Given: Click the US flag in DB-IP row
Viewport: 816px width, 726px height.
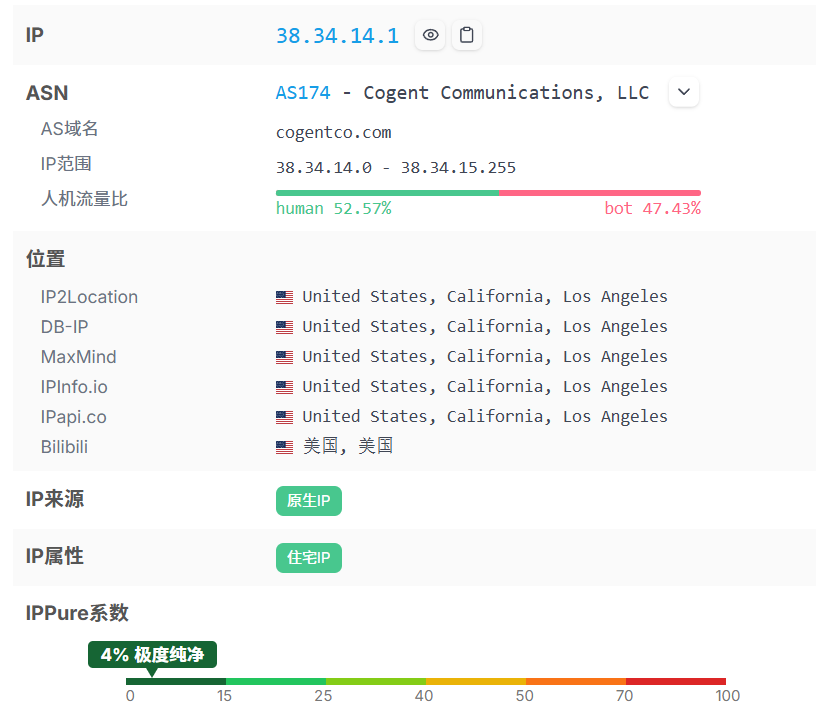Looking at the screenshot, I should tap(285, 327).
